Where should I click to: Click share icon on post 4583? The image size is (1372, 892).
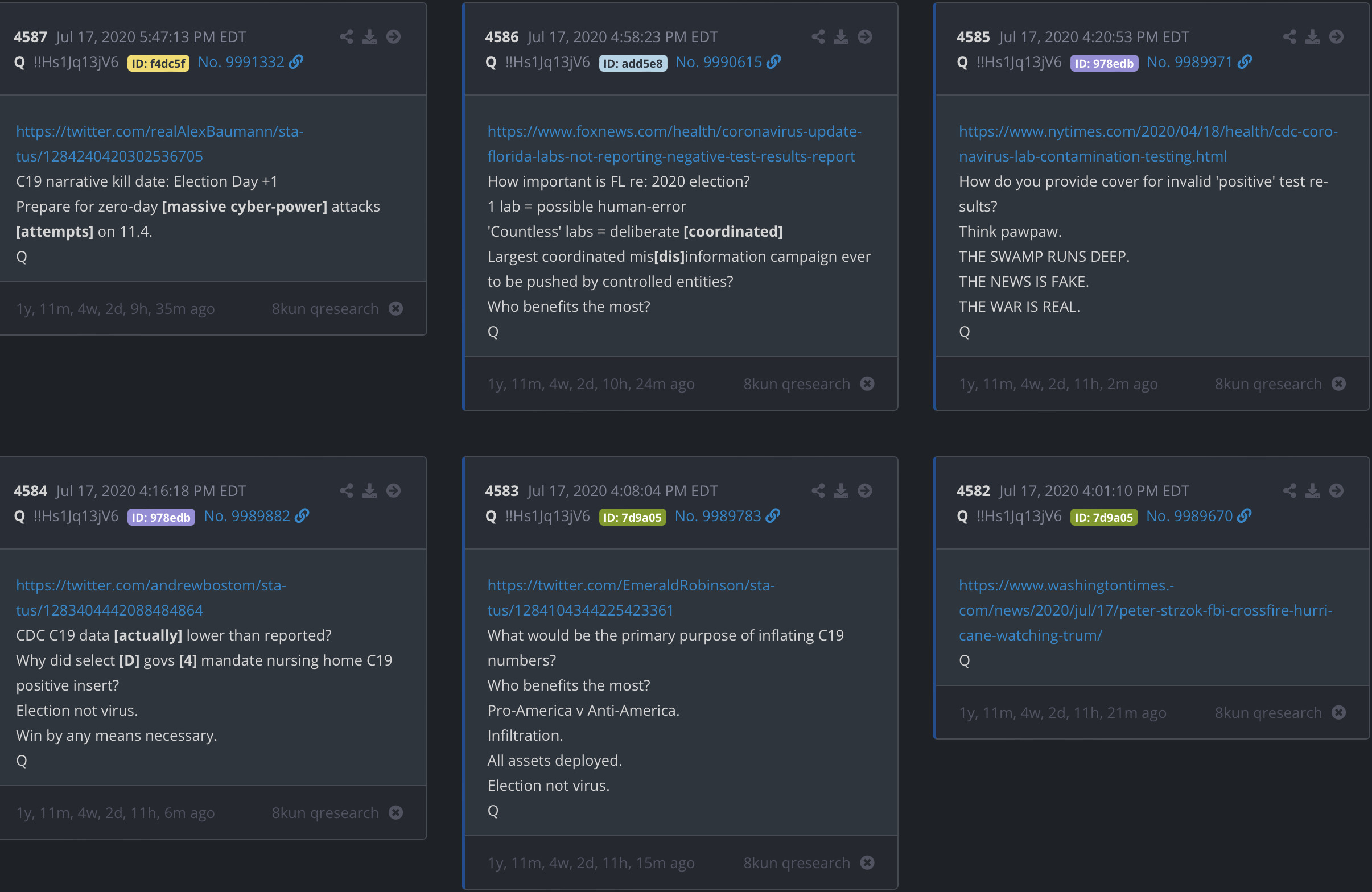point(817,491)
